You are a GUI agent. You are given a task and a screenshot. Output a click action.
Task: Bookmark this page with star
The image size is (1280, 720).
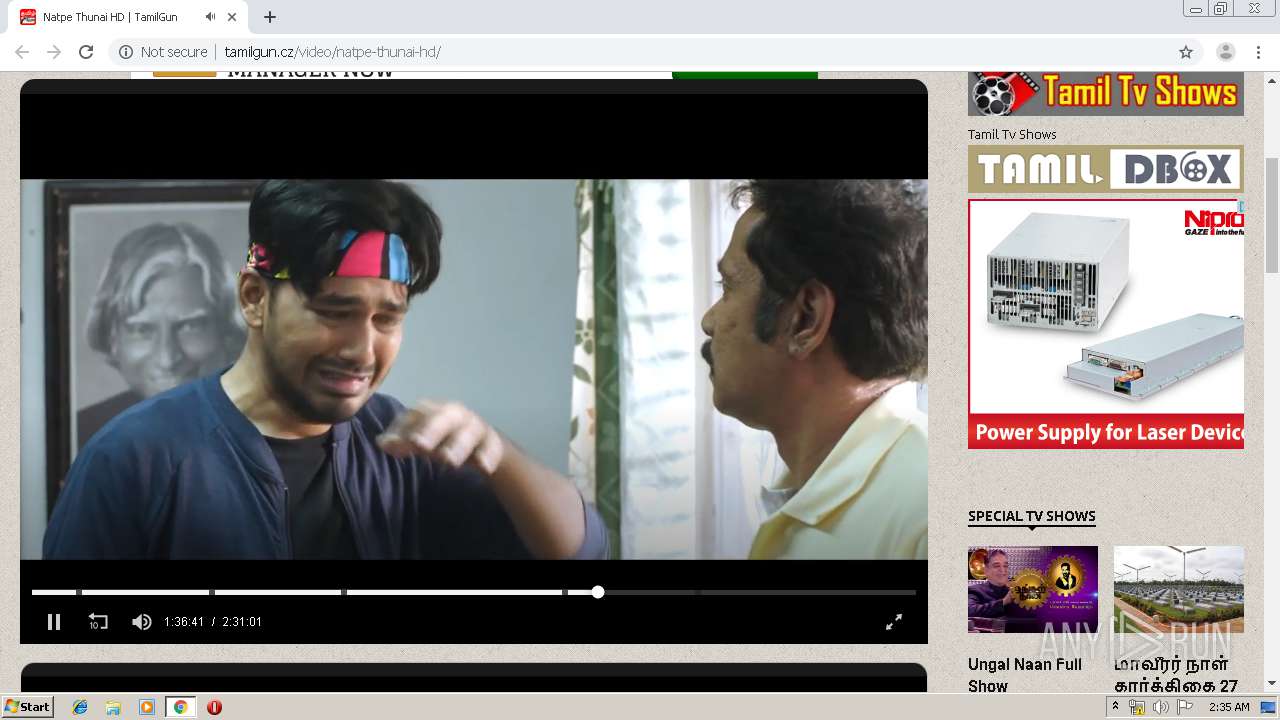point(1186,52)
